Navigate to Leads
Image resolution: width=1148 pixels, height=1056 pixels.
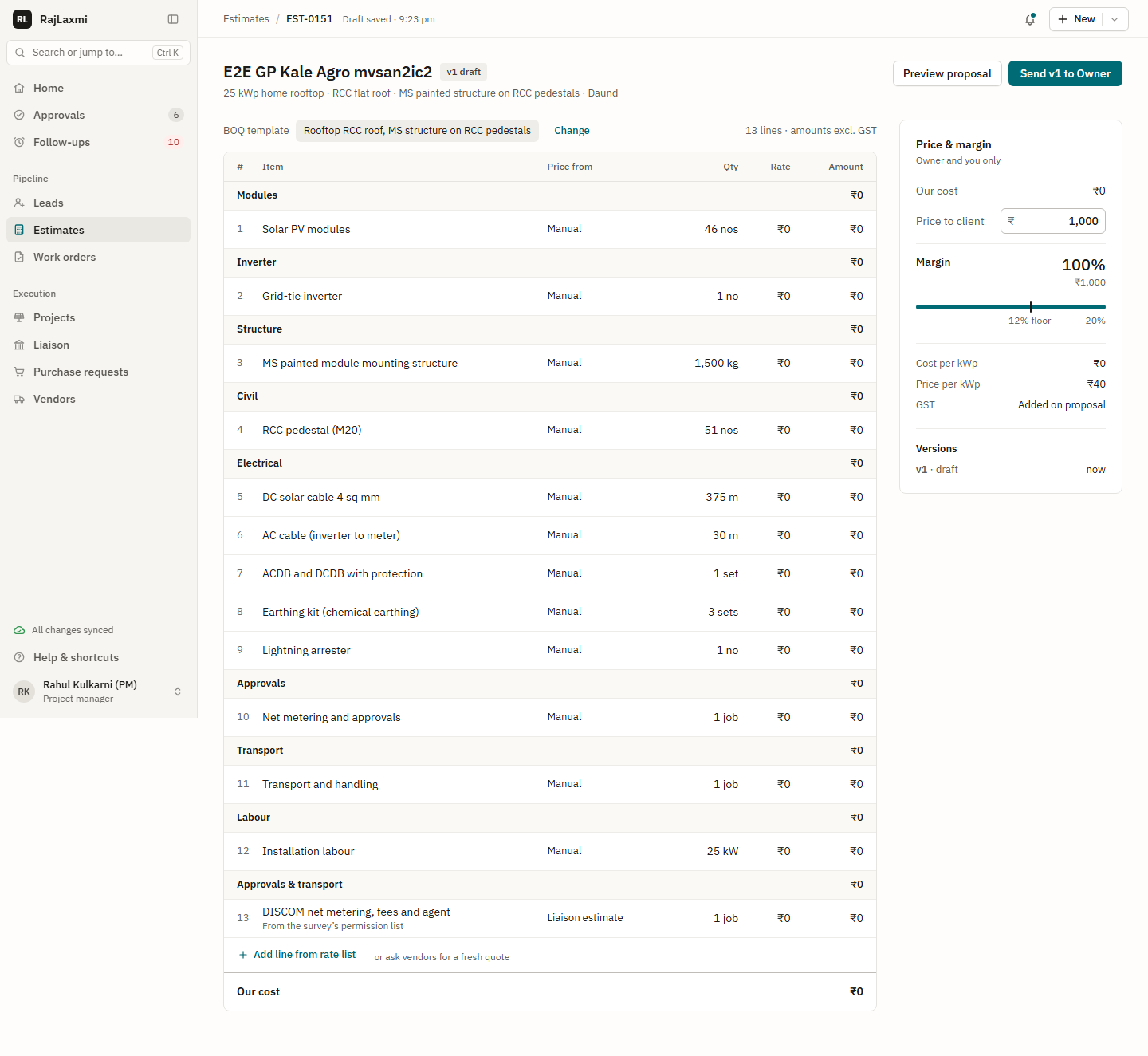(x=99, y=203)
